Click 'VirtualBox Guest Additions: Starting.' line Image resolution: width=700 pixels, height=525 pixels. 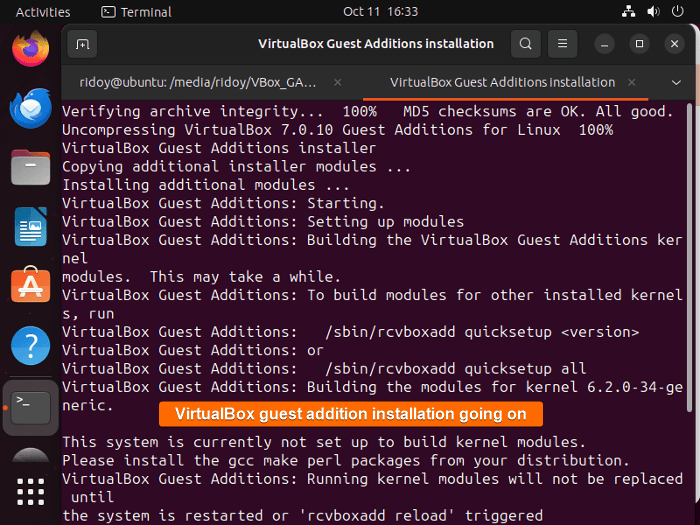coord(223,204)
